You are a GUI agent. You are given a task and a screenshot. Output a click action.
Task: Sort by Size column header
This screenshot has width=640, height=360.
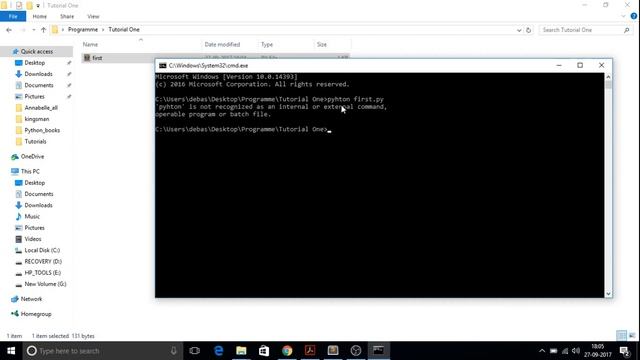(x=322, y=44)
